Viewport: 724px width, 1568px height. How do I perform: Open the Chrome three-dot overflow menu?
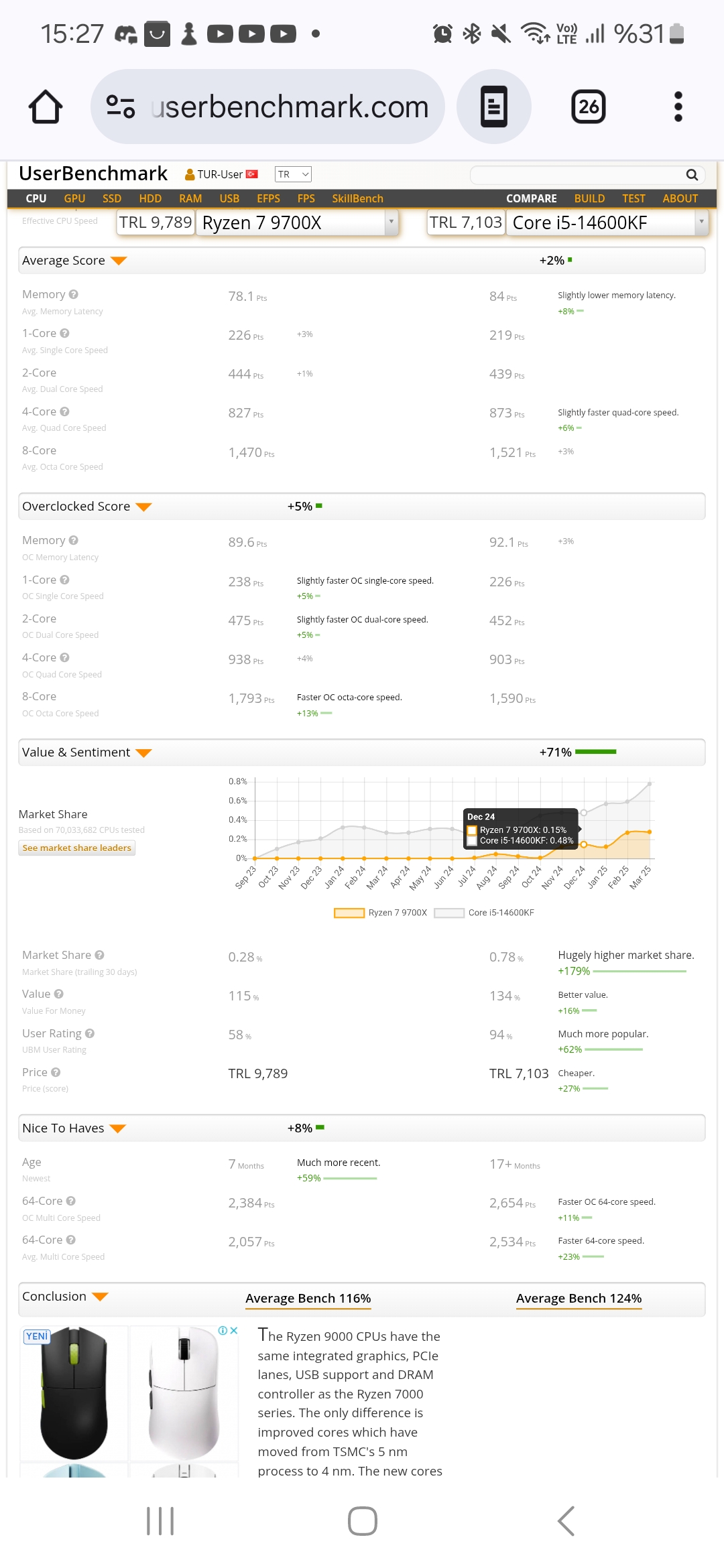click(678, 107)
